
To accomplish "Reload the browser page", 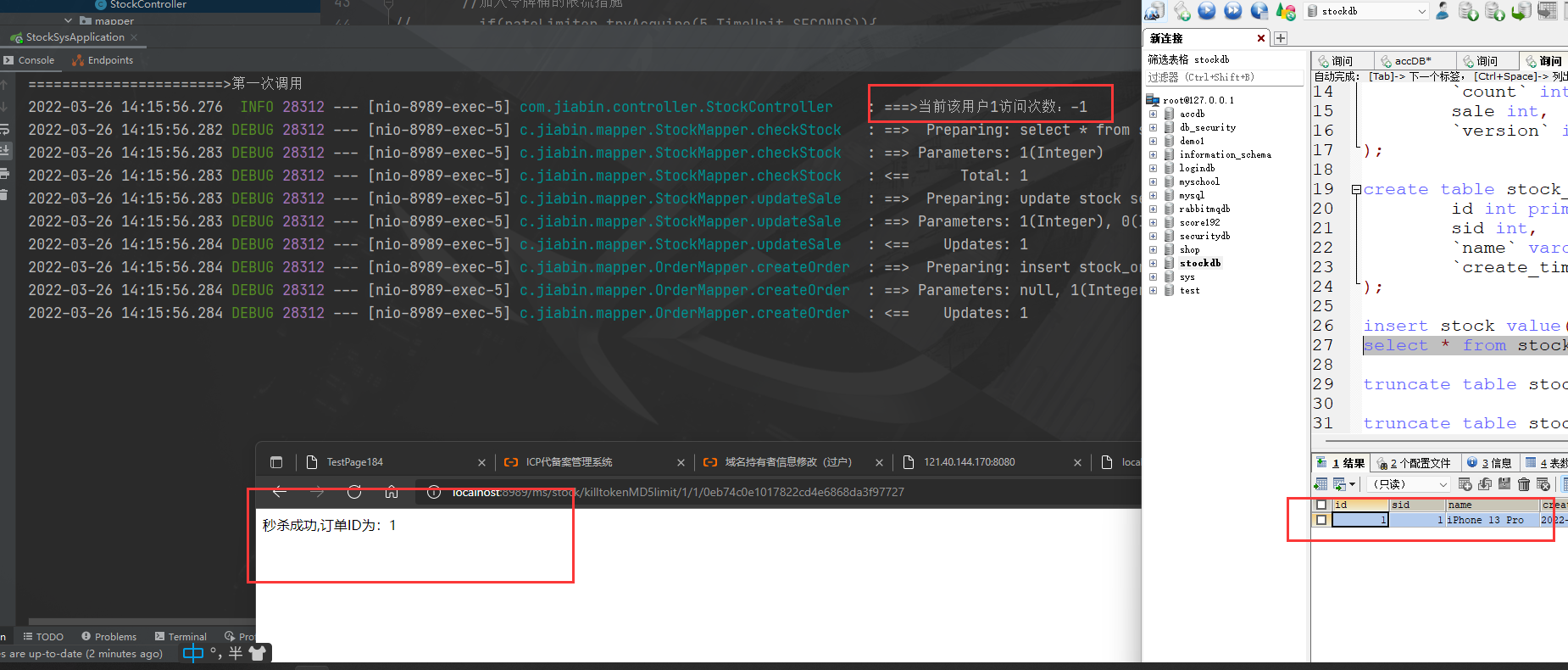I will point(354,492).
